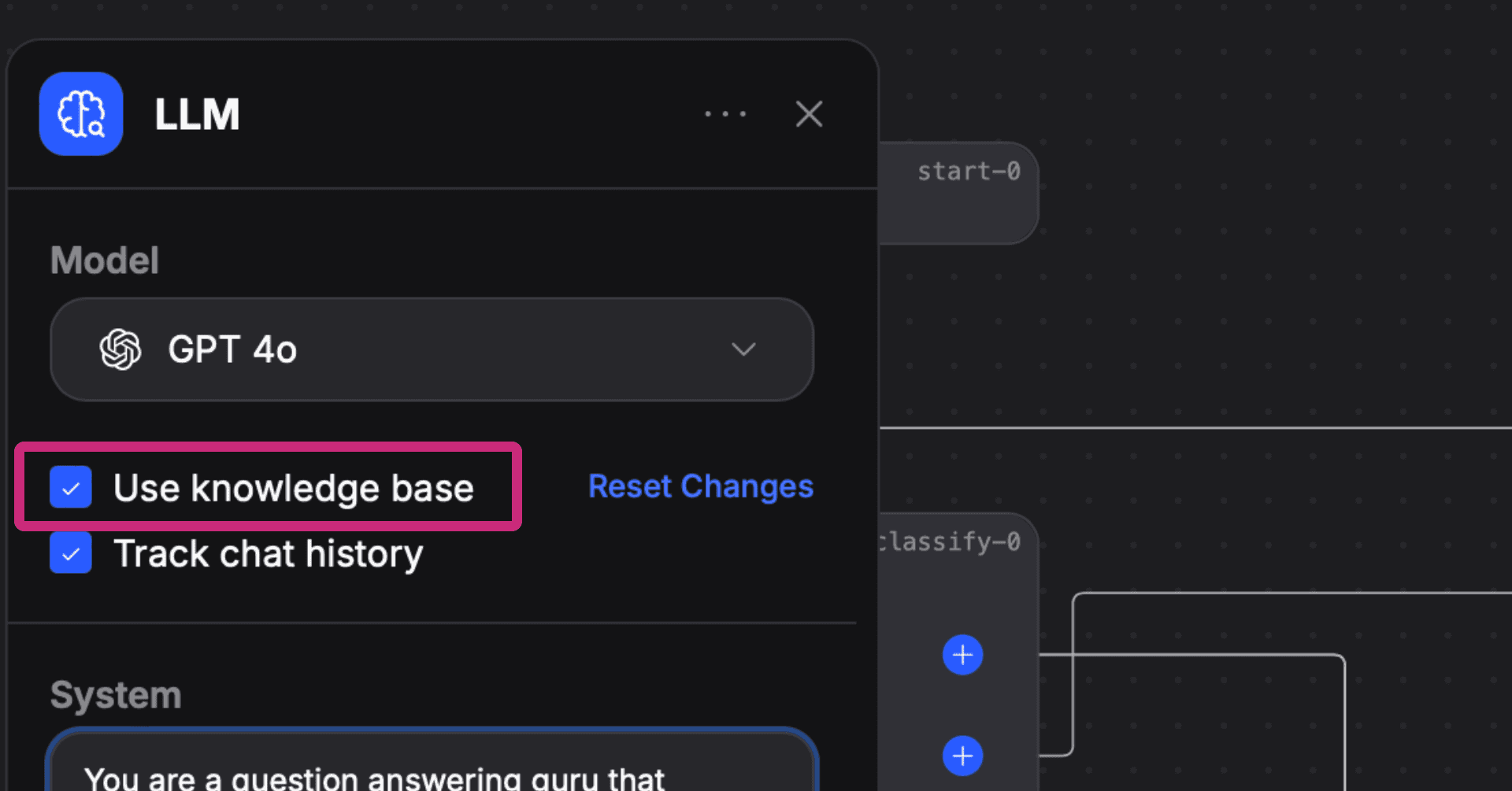Click the upper plus icon on the canvas
Image resolution: width=1512 pixels, height=791 pixels.
[962, 654]
